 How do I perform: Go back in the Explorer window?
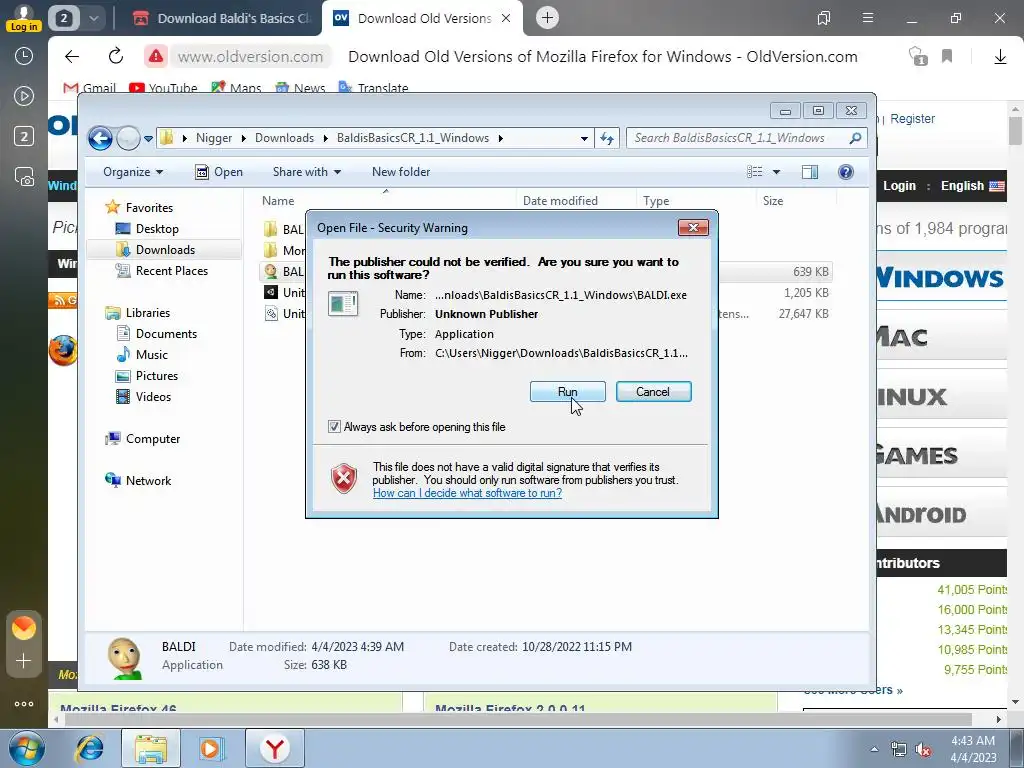[x=101, y=138]
